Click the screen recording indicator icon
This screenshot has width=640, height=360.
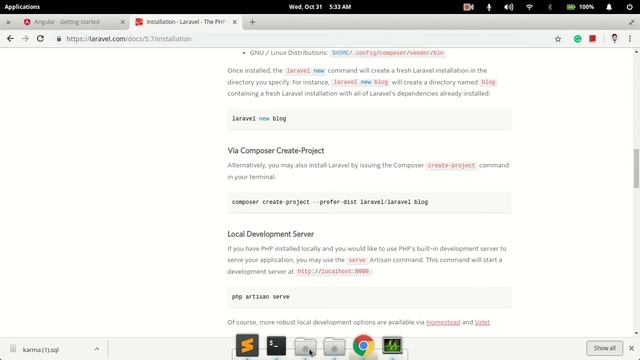coord(468,7)
